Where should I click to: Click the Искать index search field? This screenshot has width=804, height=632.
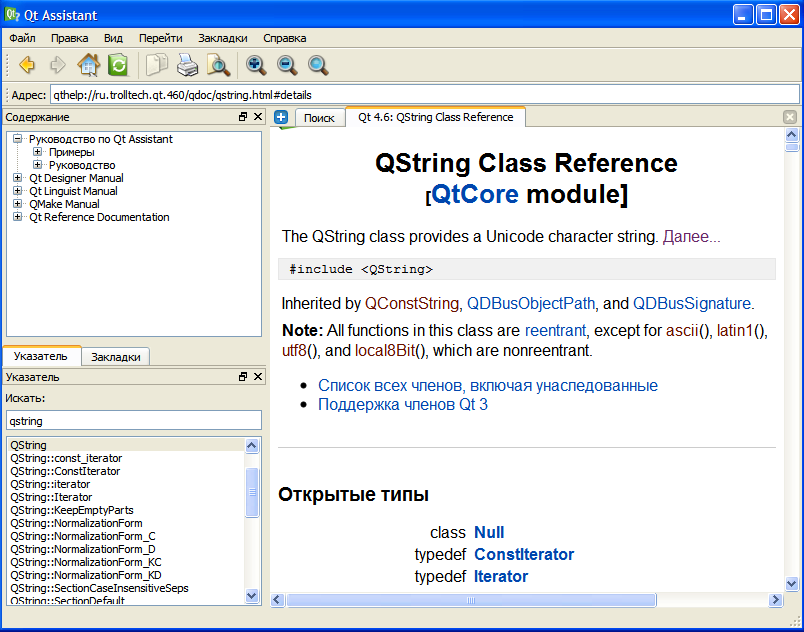133,421
